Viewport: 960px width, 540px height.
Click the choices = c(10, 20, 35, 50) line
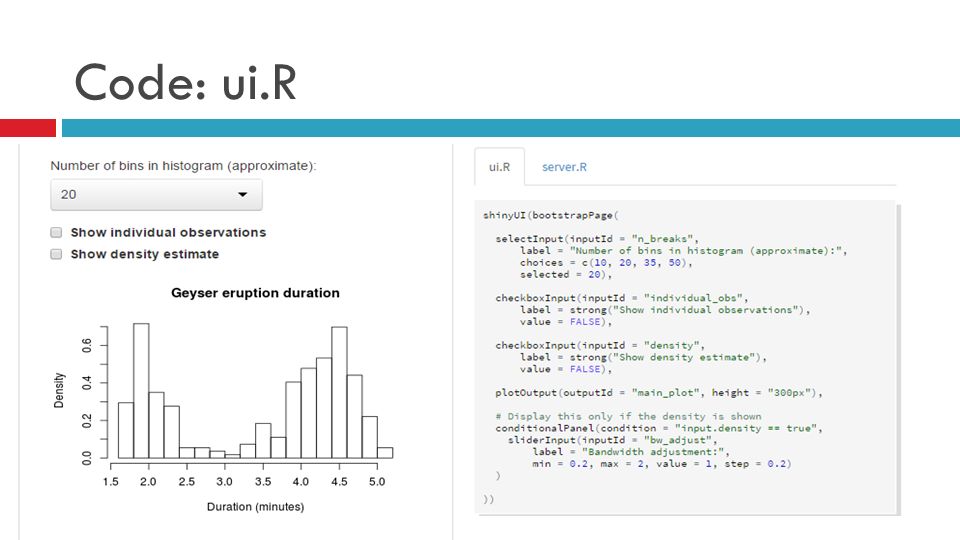[606, 263]
